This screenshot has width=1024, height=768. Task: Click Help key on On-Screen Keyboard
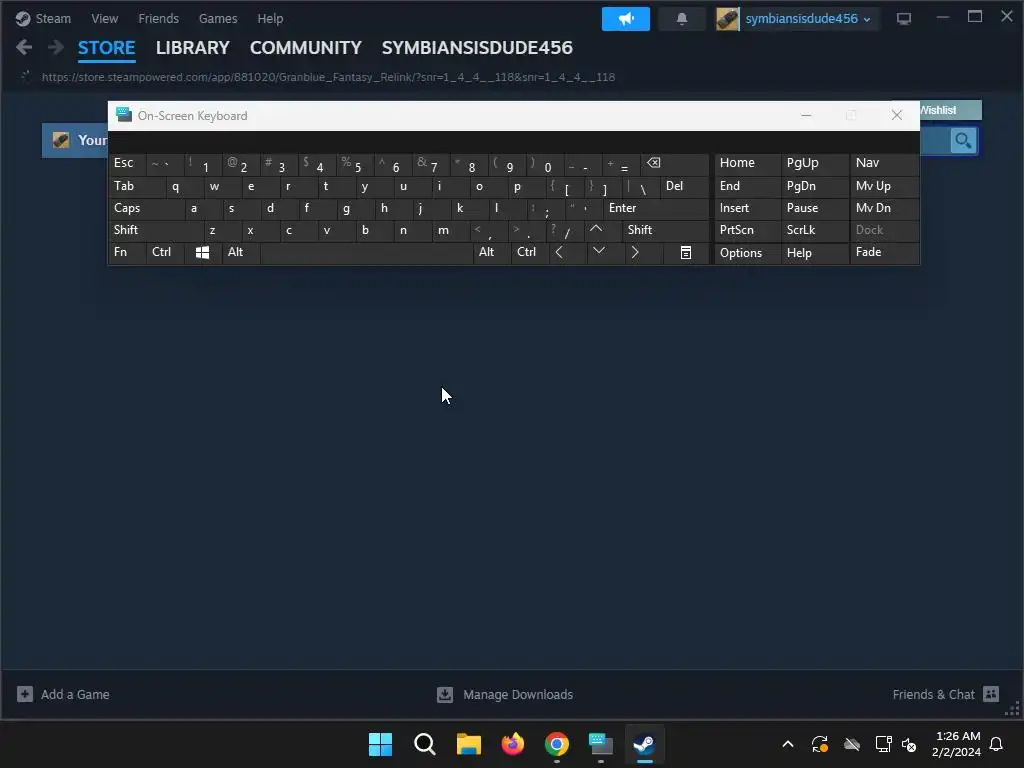(x=814, y=253)
